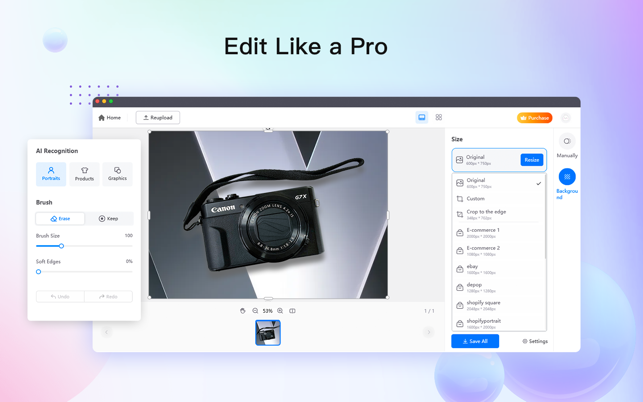Click the ebay preset bag icon

click(460, 269)
